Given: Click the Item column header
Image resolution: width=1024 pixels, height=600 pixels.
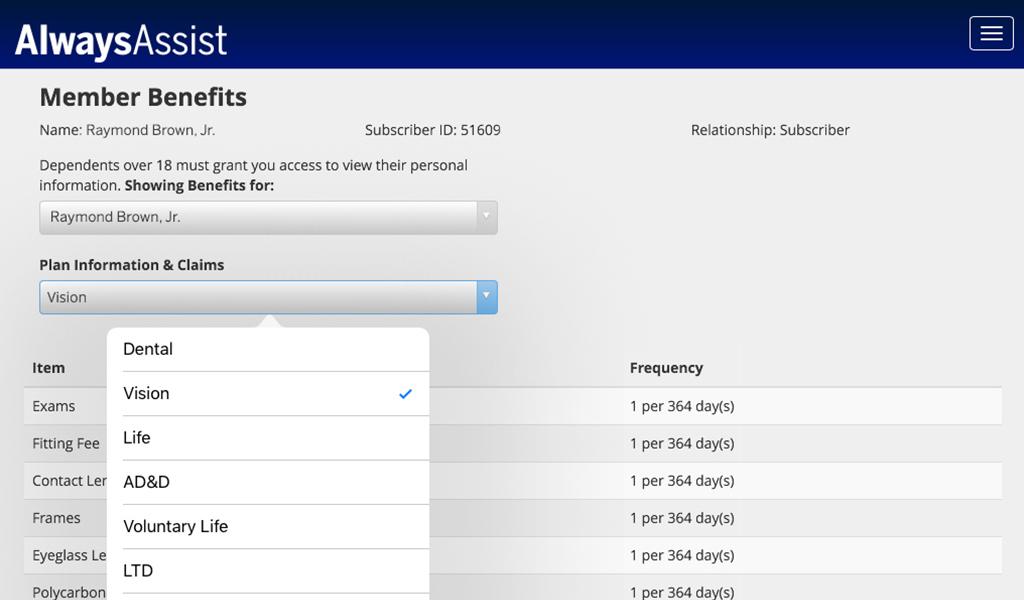Looking at the screenshot, I should (48, 368).
